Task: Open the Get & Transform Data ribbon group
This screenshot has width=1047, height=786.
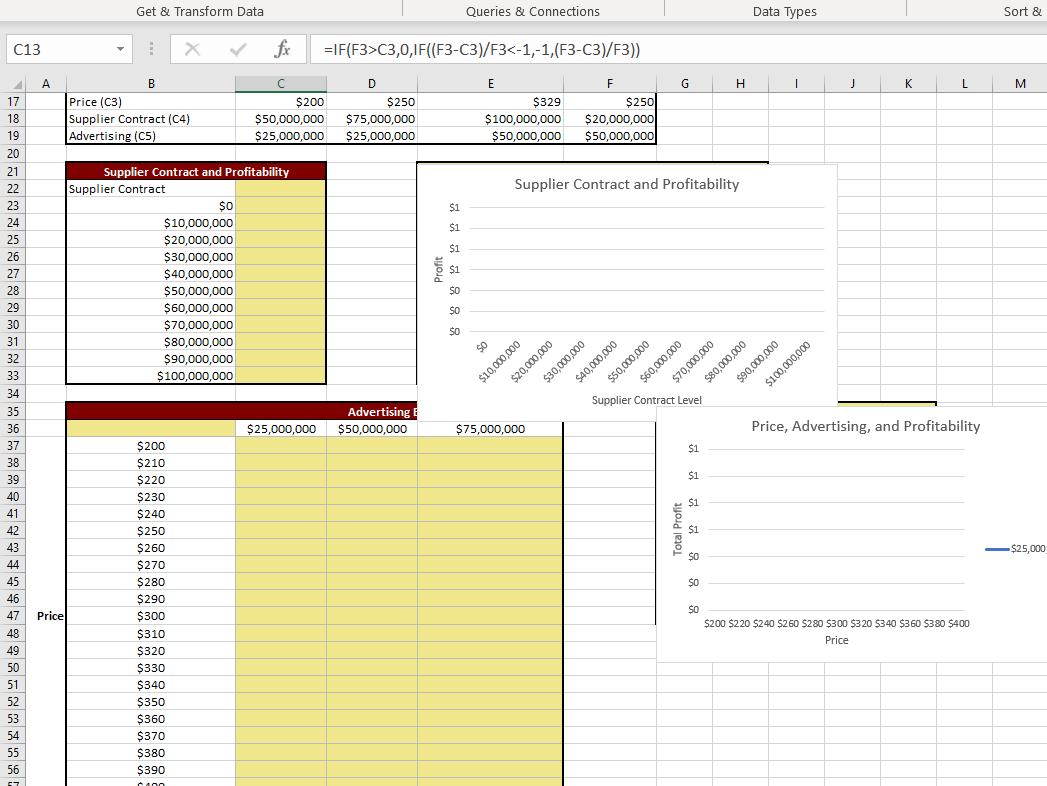Action: pyautogui.click(x=198, y=11)
